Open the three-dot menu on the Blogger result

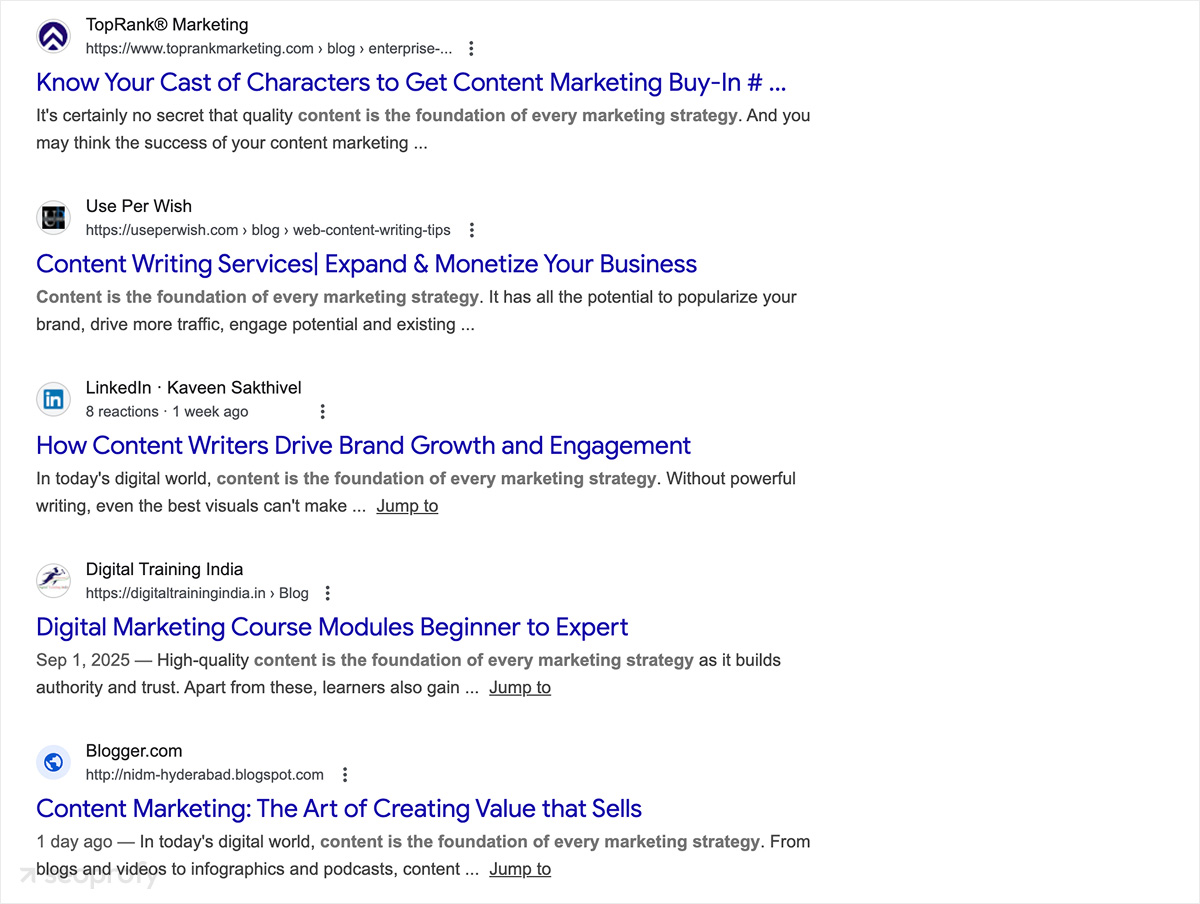point(345,774)
